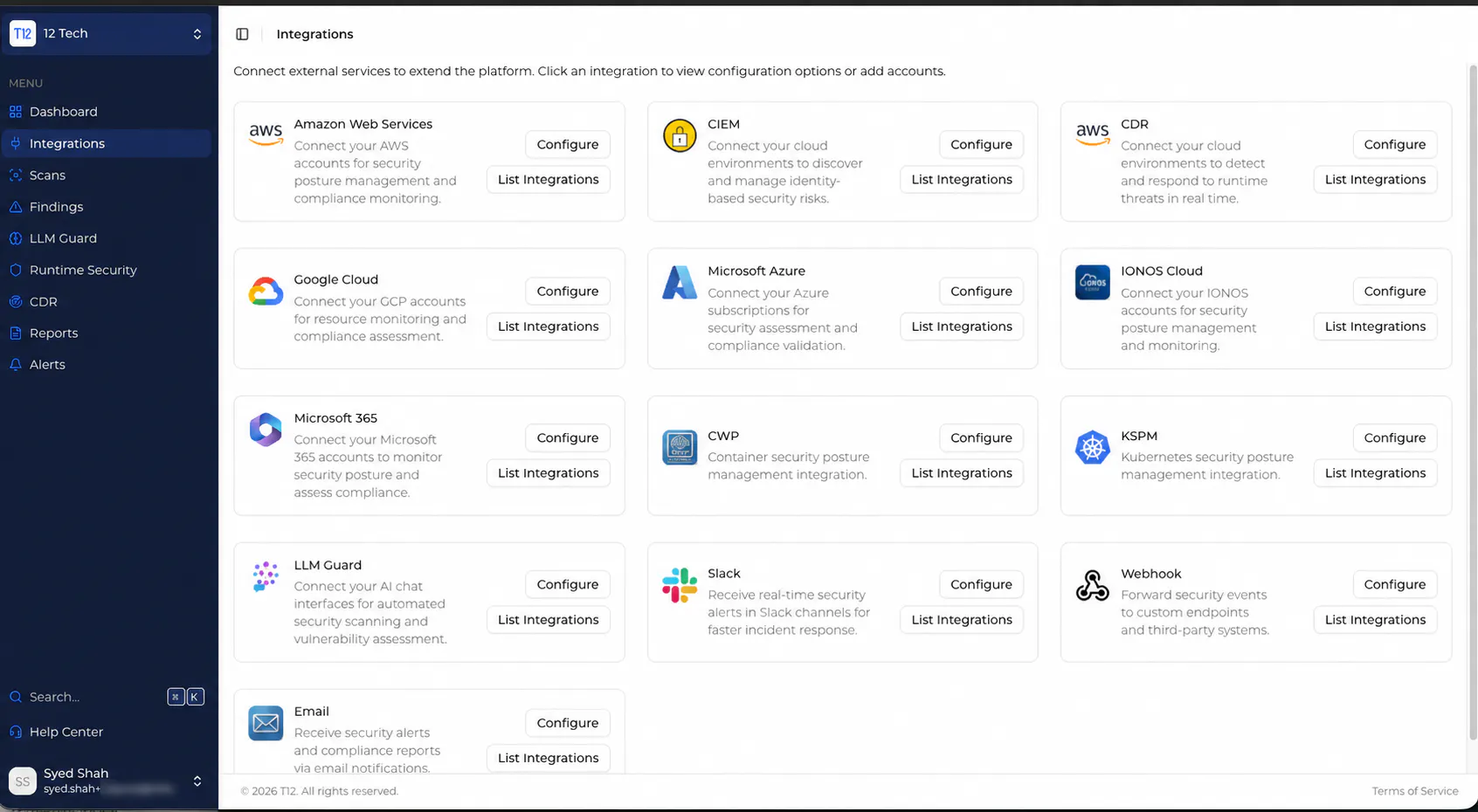
Task: Click the KSPM Kubernetes wheel icon
Action: pos(1093,448)
